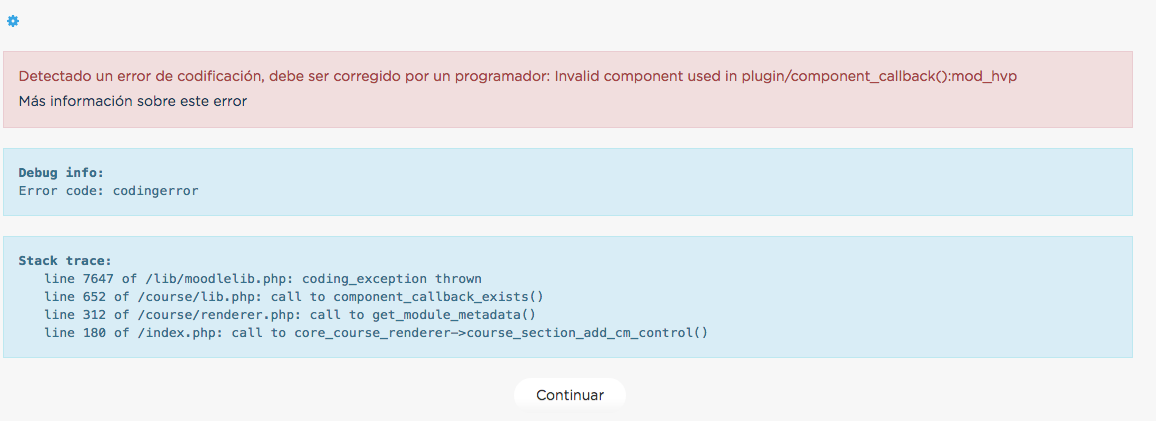Click the stack line for /index.php

376,333
